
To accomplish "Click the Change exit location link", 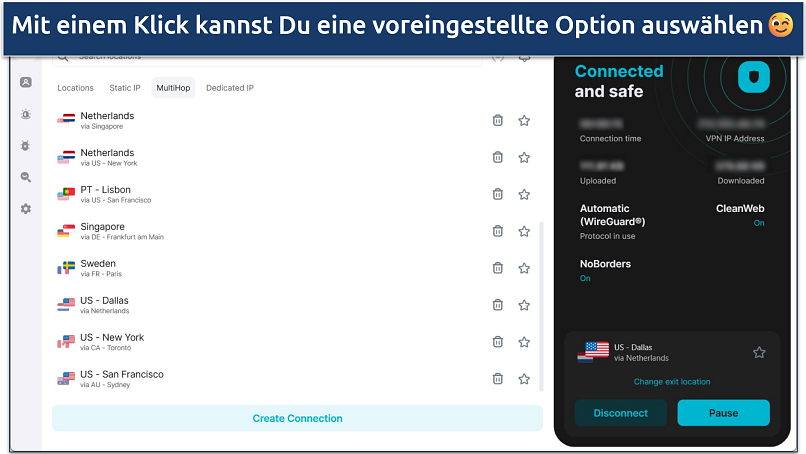I will point(672,382).
